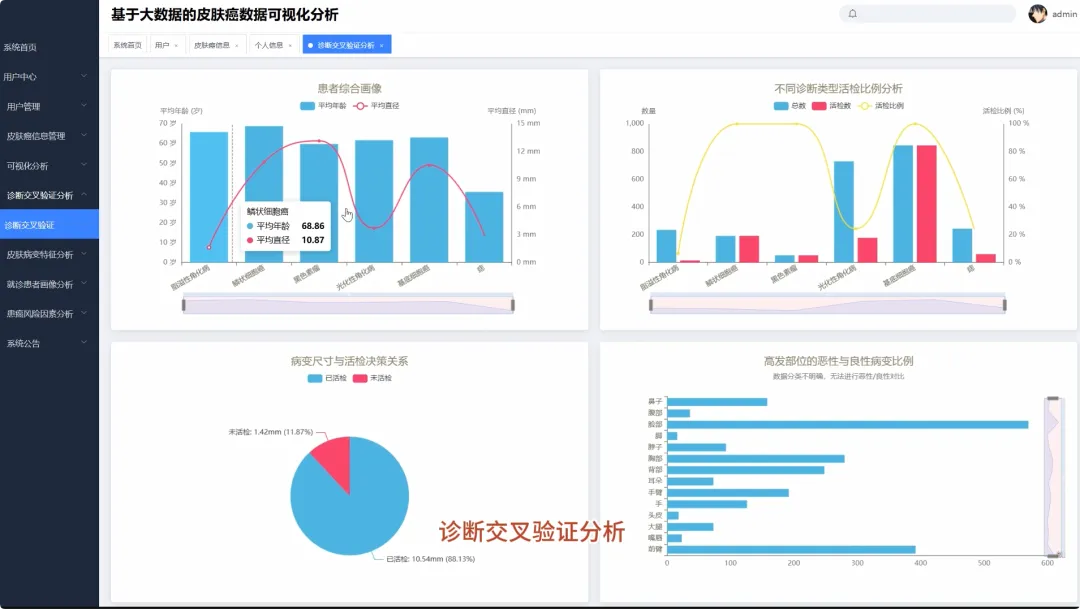Switch to the 系统首页 tab
Viewport: 1080px width, 609px height.
pyautogui.click(x=127, y=45)
